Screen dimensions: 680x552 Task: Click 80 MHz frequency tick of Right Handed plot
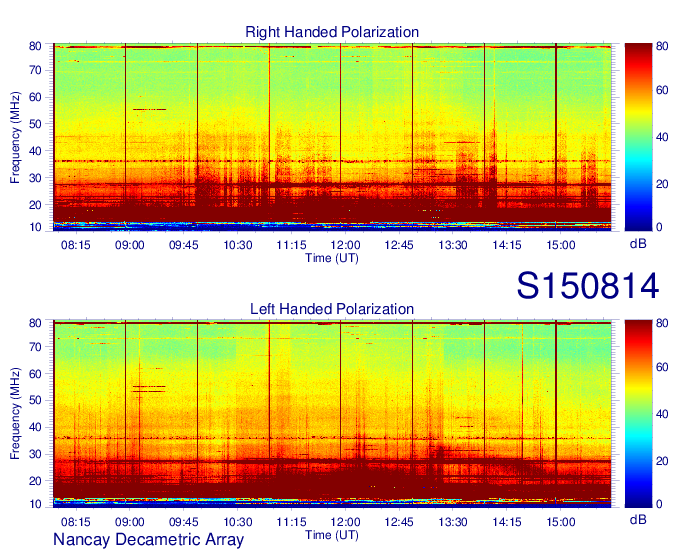click(35, 46)
